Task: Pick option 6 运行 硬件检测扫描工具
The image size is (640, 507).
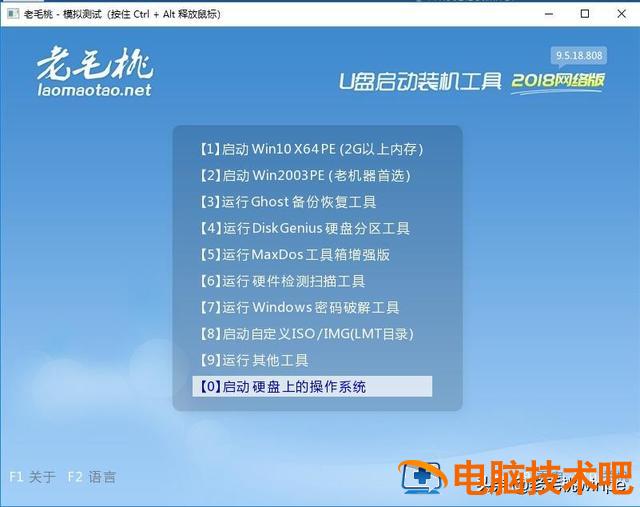Action: pyautogui.click(x=282, y=281)
